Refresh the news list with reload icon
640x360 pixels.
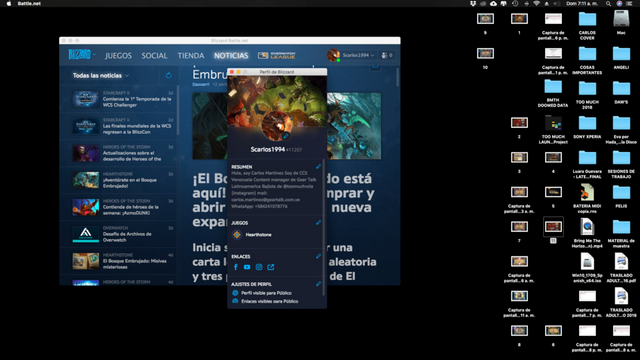tap(168, 76)
